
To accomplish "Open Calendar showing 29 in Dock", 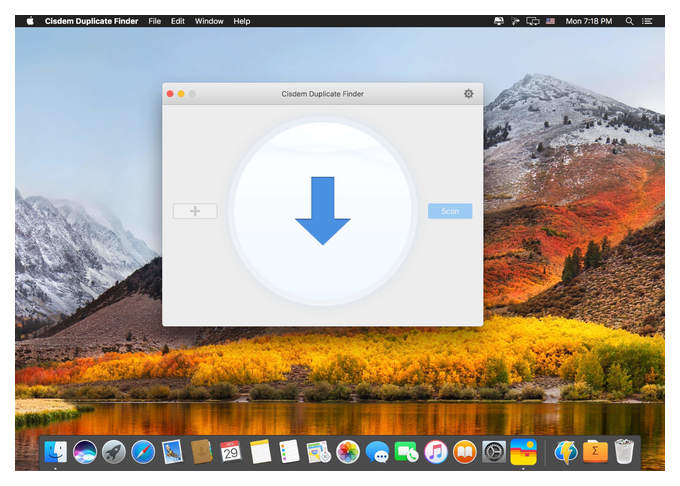I will point(230,452).
